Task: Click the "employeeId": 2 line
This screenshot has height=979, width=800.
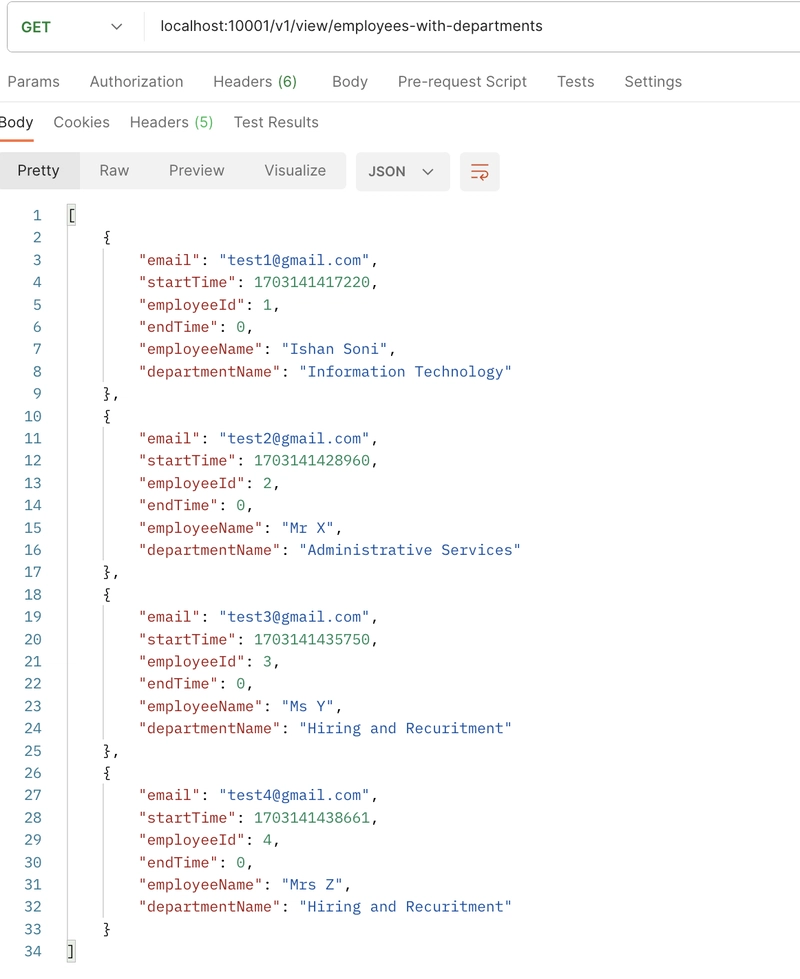Action: [x=209, y=483]
